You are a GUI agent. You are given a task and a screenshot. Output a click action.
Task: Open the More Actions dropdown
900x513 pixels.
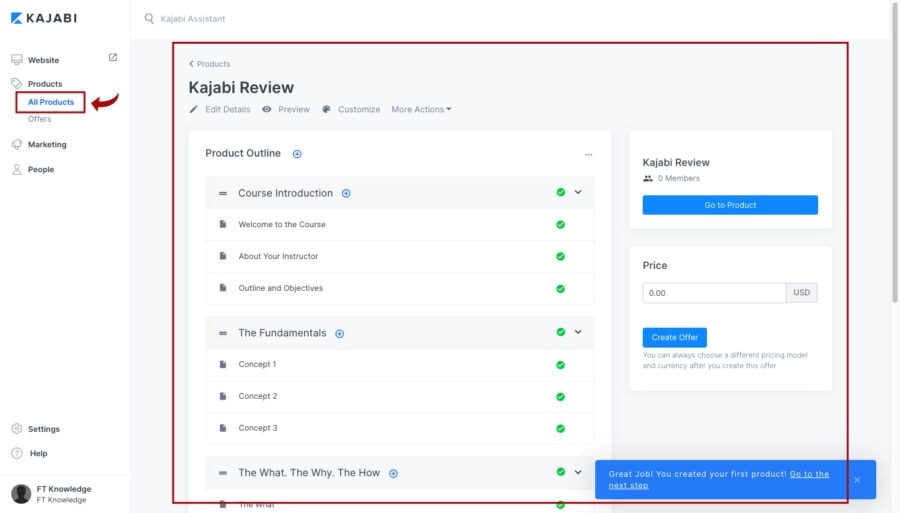[421, 109]
